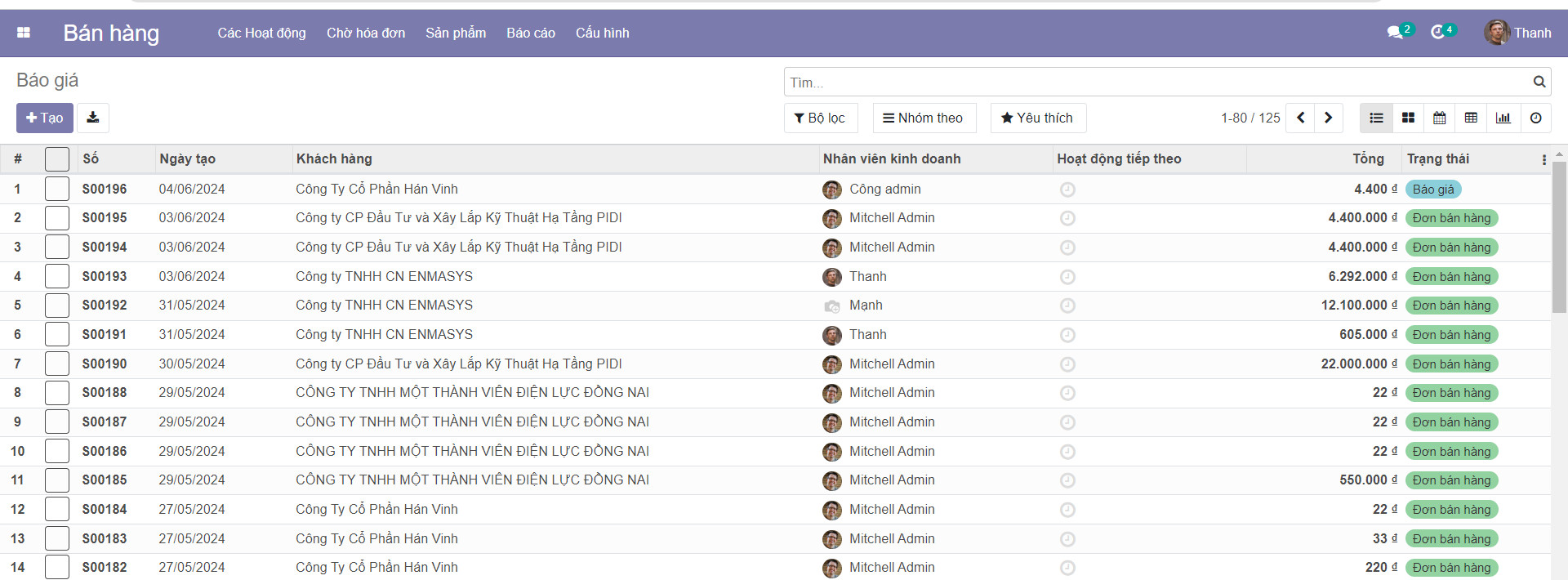1568x580 pixels.
Task: Tick the checkbox for order S00196
Action: pyautogui.click(x=57, y=189)
